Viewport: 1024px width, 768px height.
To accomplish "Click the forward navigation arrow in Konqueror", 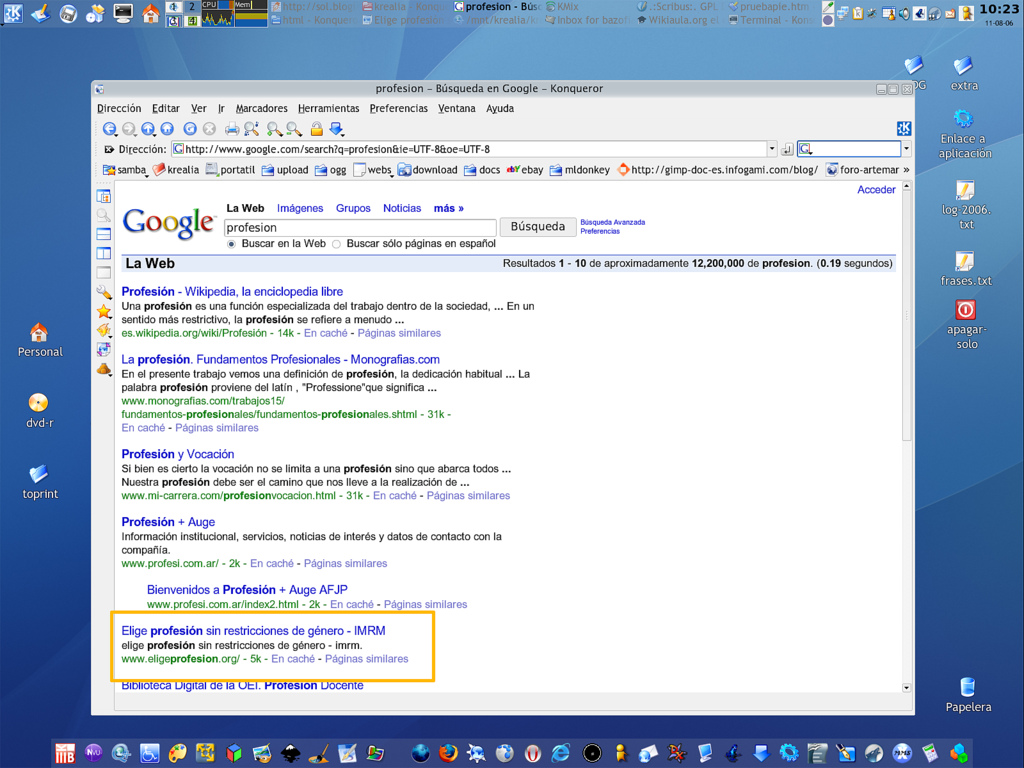I will click(129, 129).
